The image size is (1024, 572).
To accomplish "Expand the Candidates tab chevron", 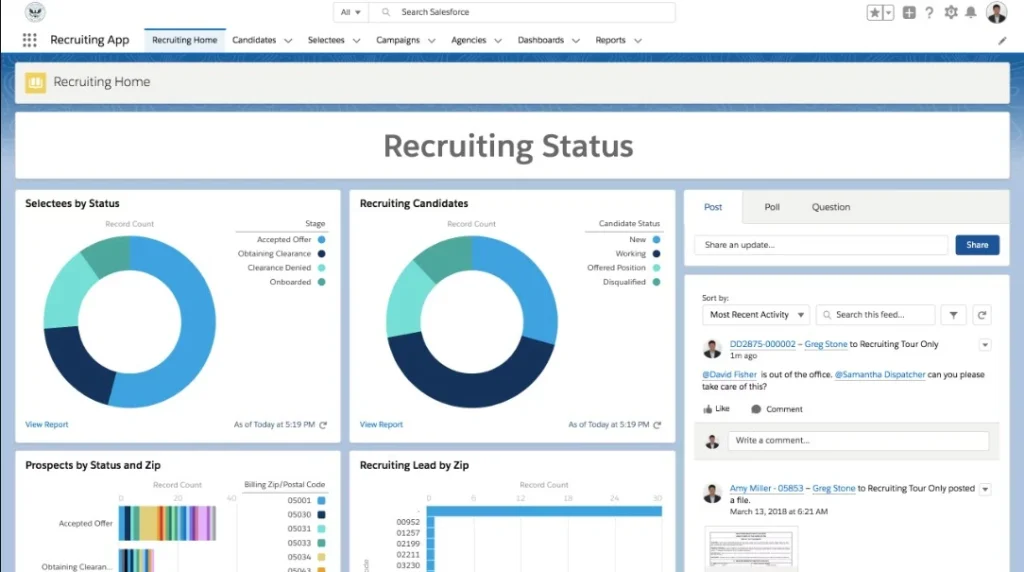I will (x=288, y=40).
